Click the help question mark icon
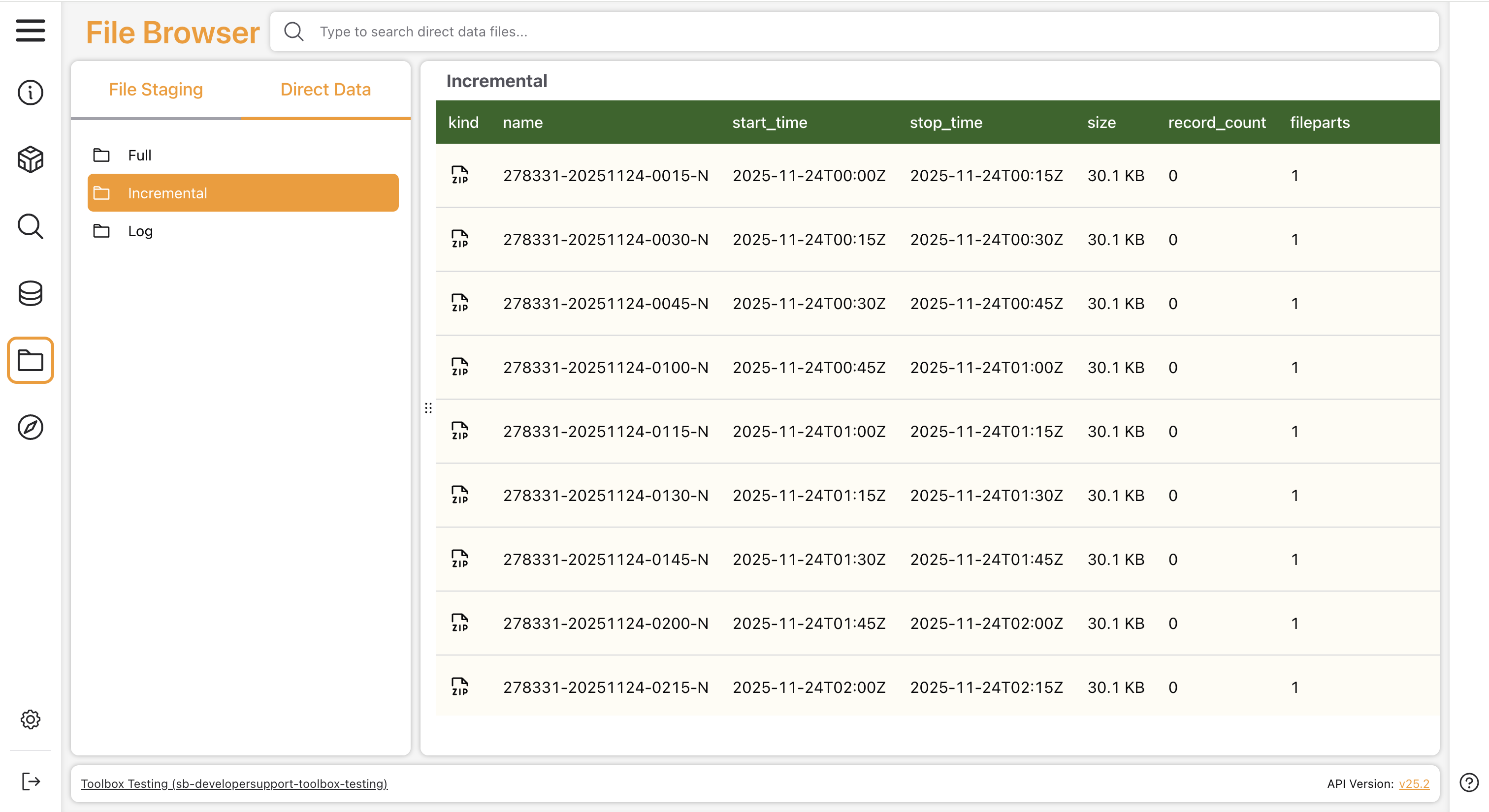This screenshot has height=812, width=1489. click(1469, 783)
